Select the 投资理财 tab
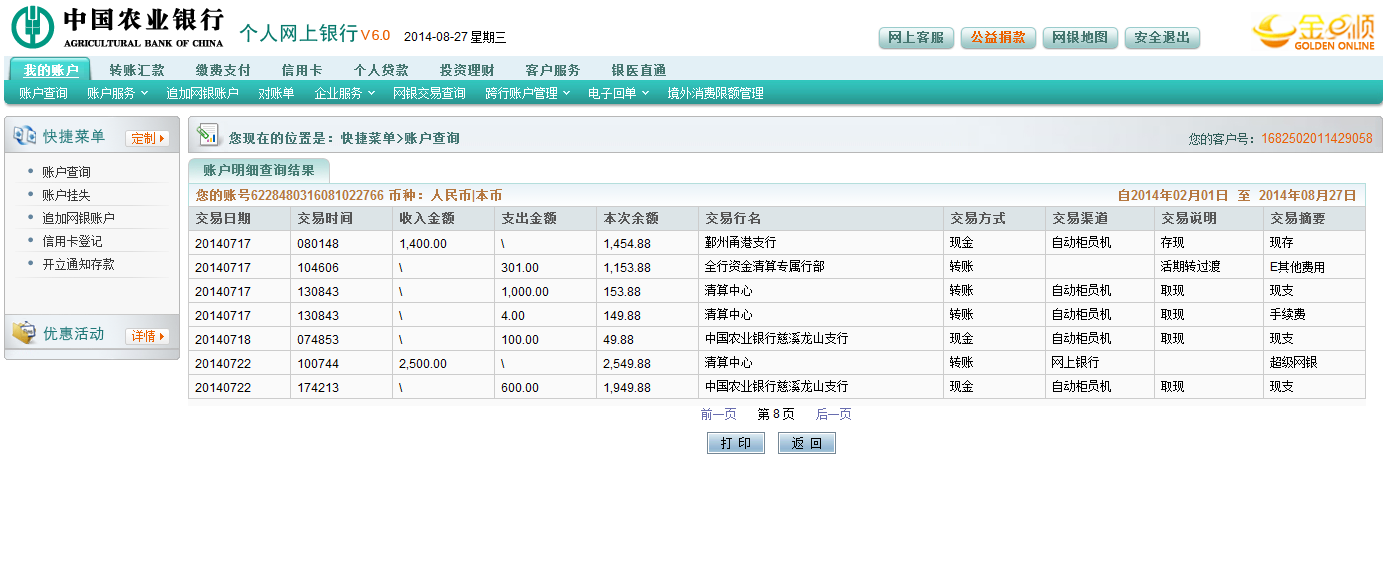The height and width of the screenshot is (582, 1393). click(x=467, y=70)
